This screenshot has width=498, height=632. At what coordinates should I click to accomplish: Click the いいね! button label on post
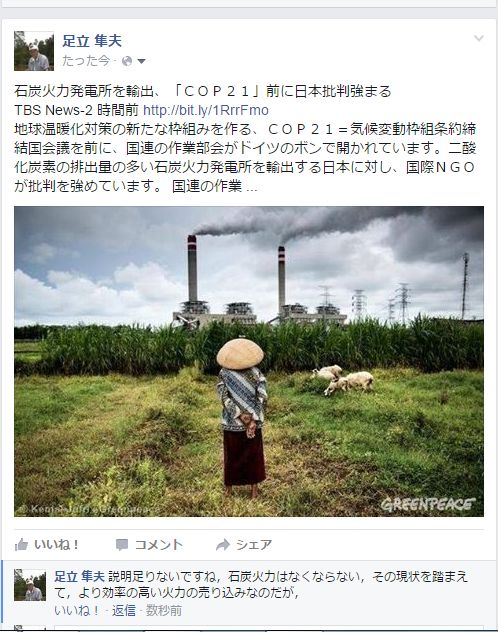coord(56,545)
